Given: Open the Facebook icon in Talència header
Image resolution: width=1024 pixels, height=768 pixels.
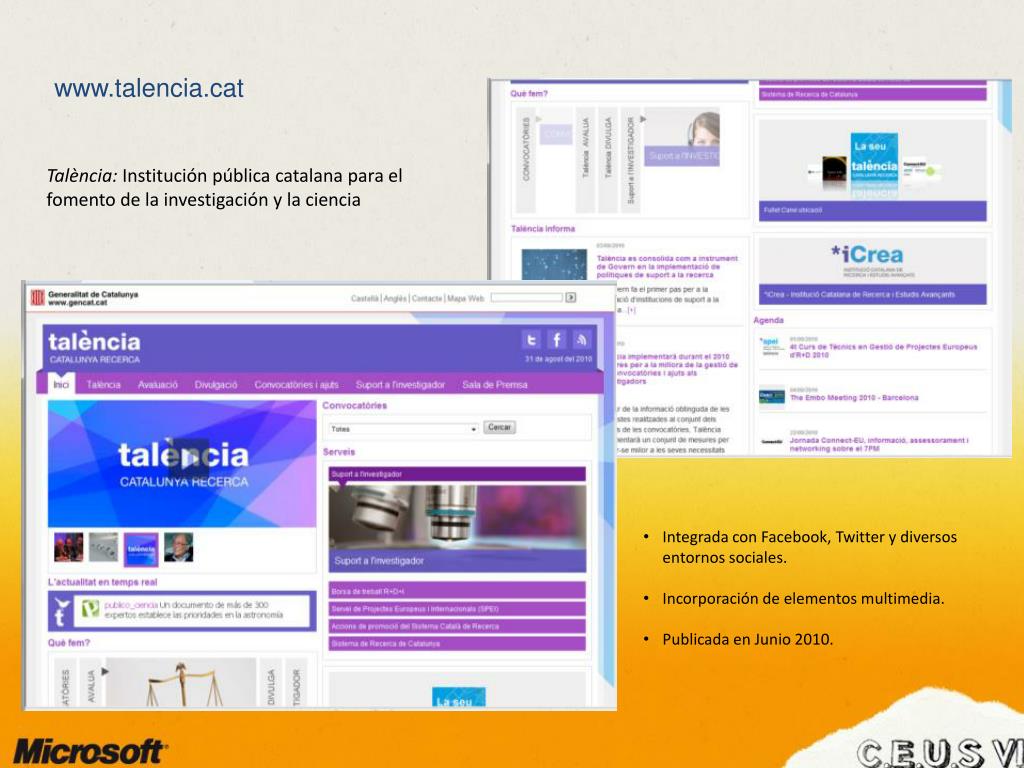Looking at the screenshot, I should tap(556, 340).
